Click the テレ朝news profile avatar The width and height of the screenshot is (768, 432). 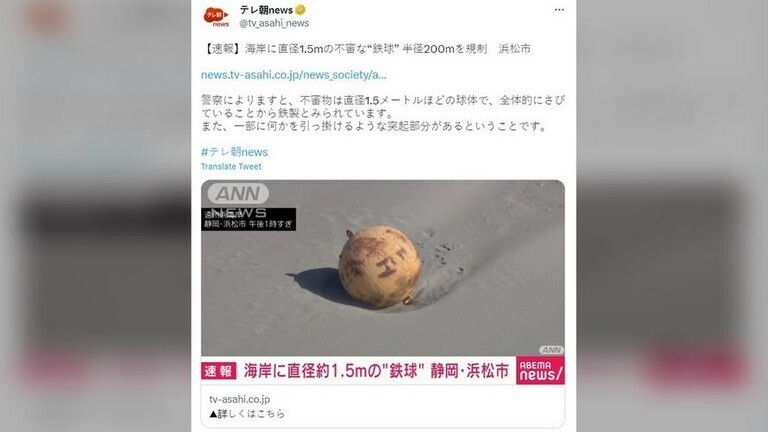coord(216,17)
